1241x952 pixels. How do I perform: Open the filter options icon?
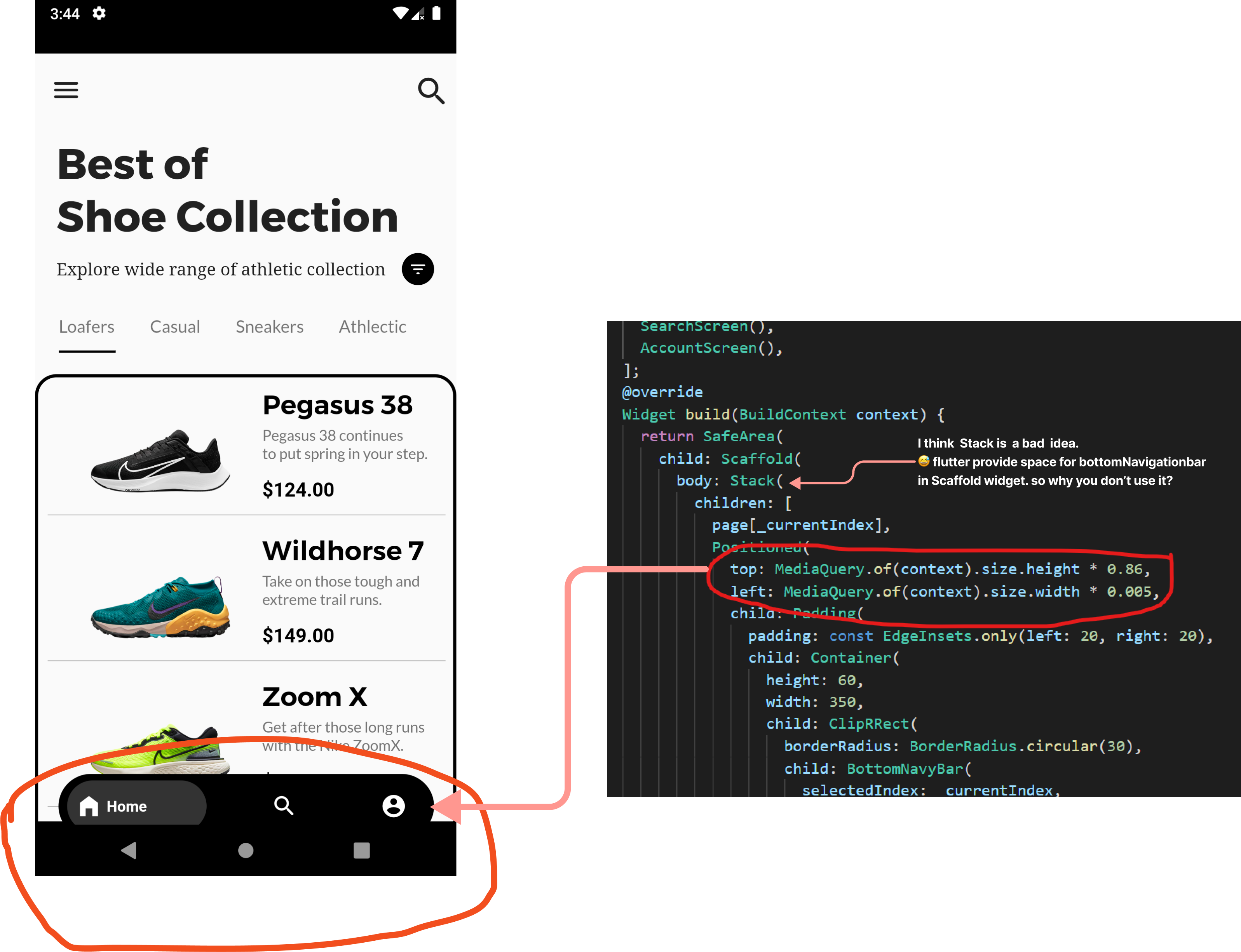pos(418,269)
